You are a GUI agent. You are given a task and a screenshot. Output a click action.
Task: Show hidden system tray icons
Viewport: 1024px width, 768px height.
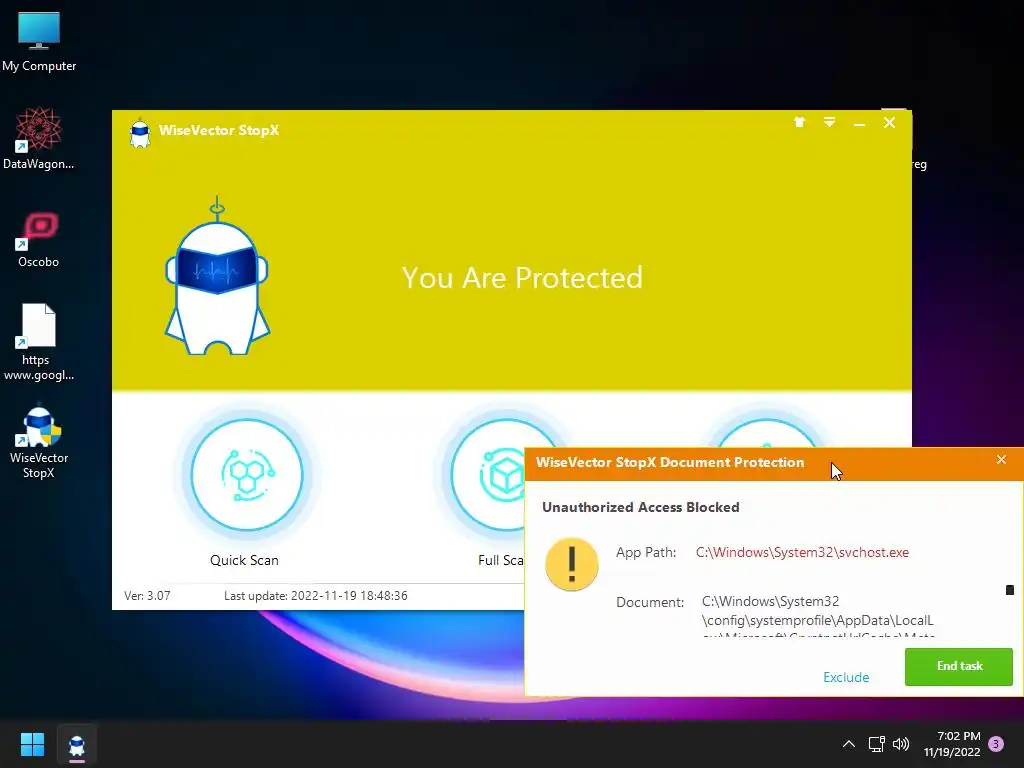848,744
